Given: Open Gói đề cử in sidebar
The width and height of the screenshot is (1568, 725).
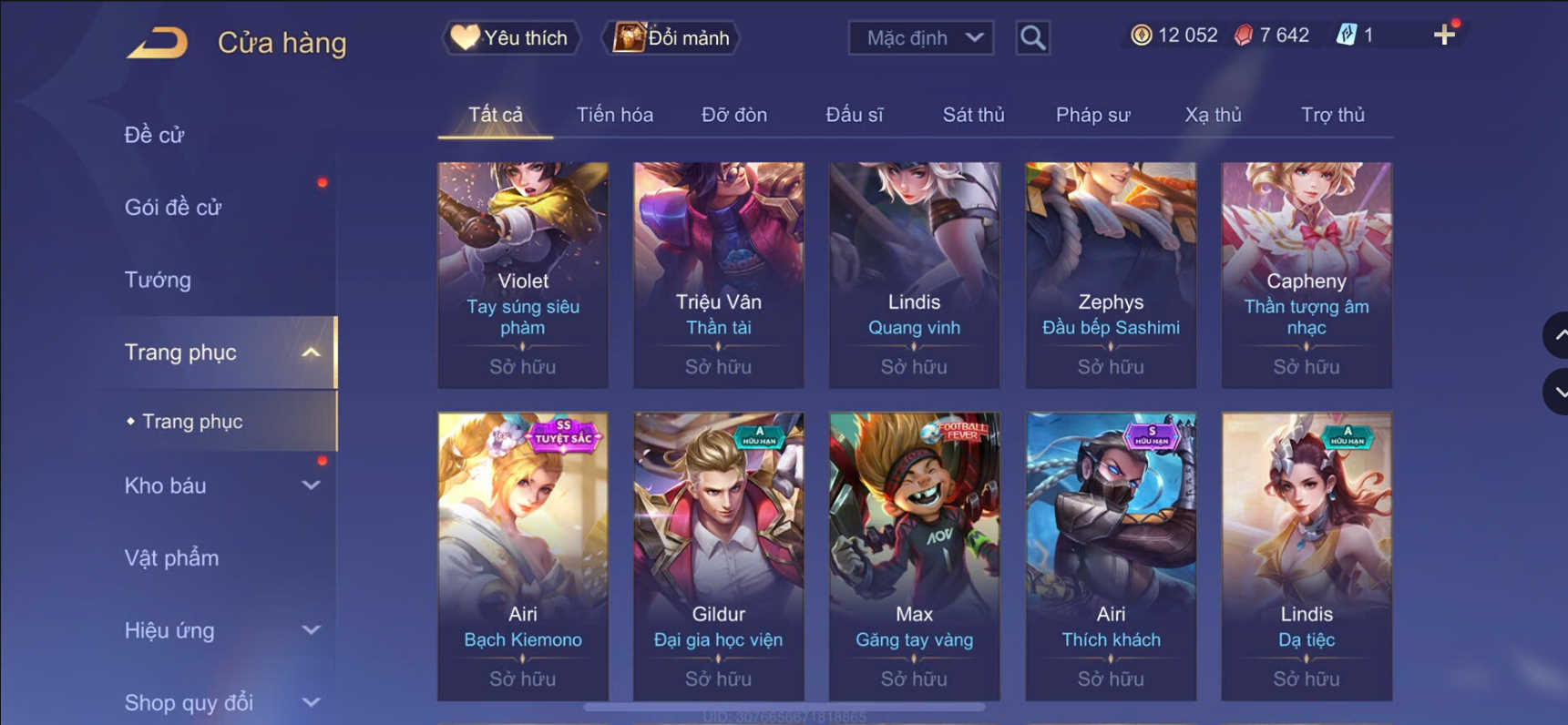Looking at the screenshot, I should [x=173, y=208].
